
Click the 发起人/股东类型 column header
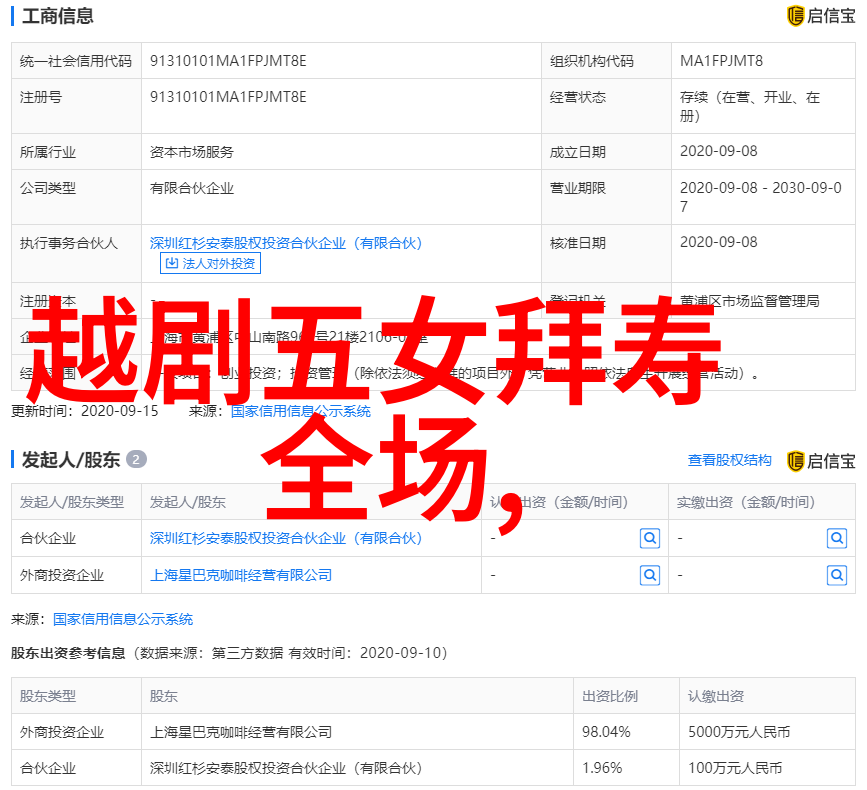[x=72, y=502]
